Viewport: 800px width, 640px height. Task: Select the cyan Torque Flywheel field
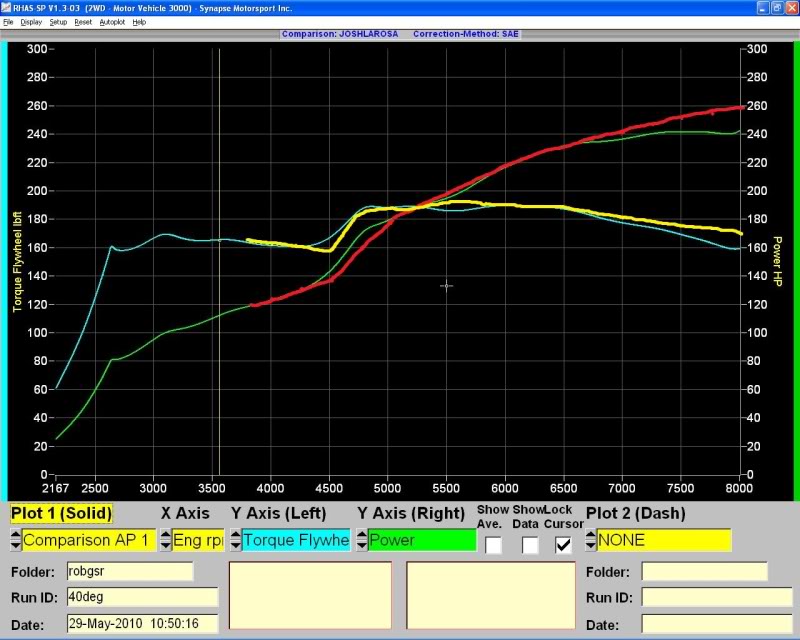[x=296, y=540]
